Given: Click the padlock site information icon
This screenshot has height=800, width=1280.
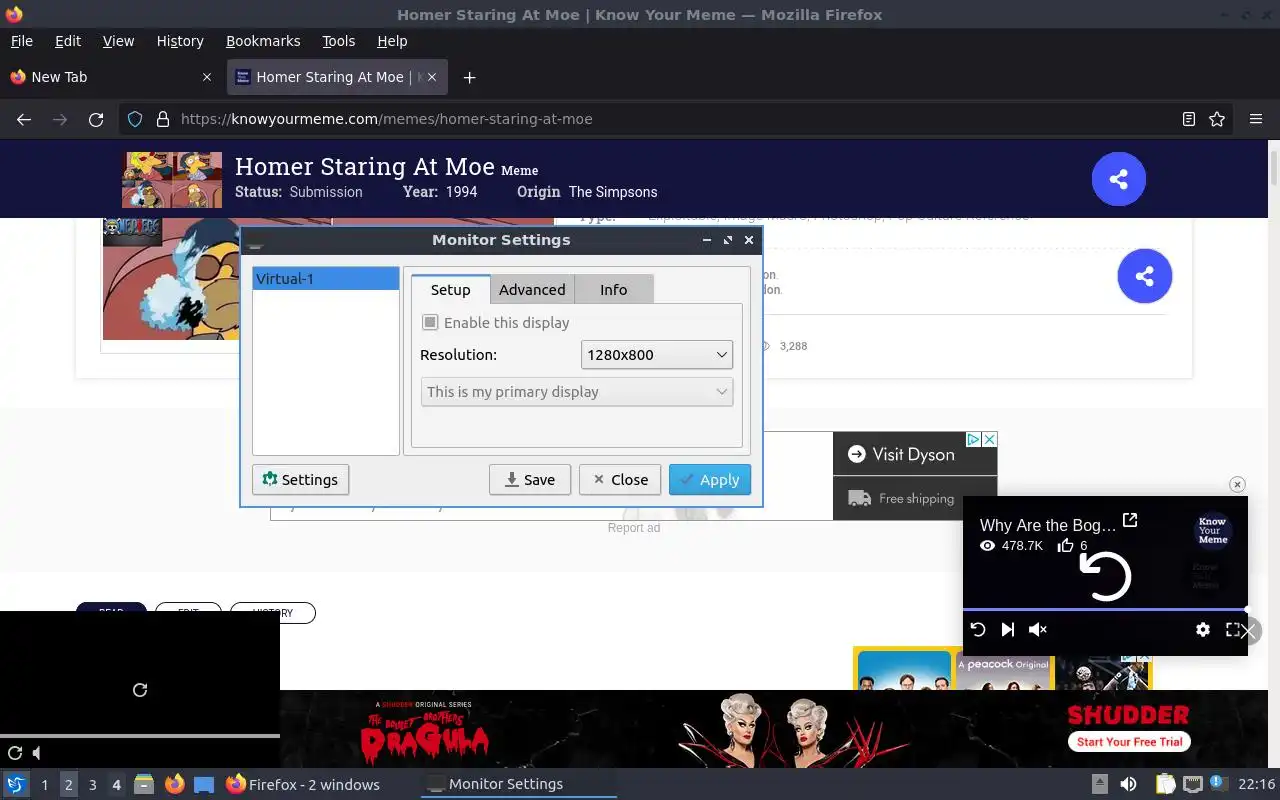Looking at the screenshot, I should (x=162, y=119).
